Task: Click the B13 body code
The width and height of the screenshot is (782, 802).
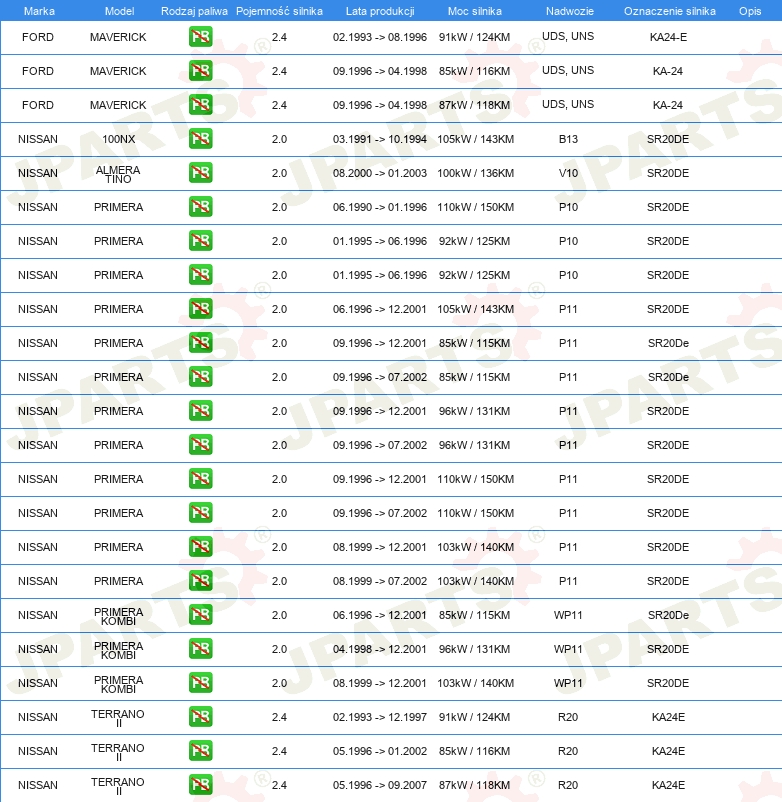Action: pos(568,139)
